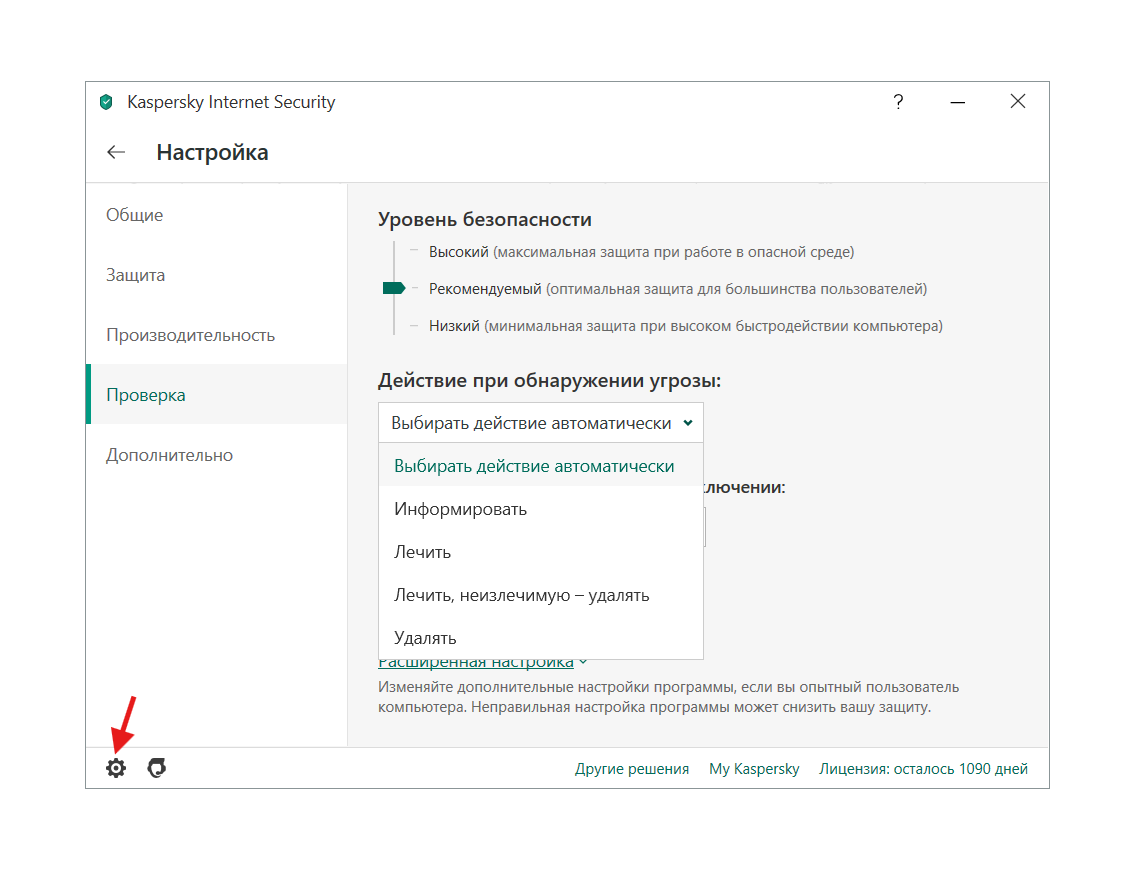Click the license days remaining link
The height and width of the screenshot is (887, 1138).
(x=923, y=769)
